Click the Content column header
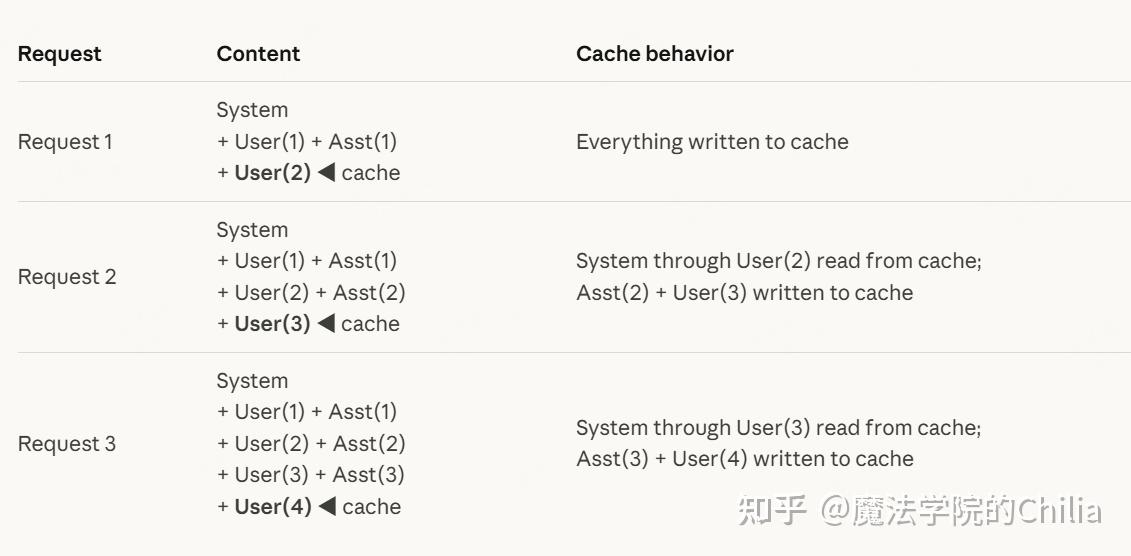The height and width of the screenshot is (556, 1131). [x=258, y=54]
